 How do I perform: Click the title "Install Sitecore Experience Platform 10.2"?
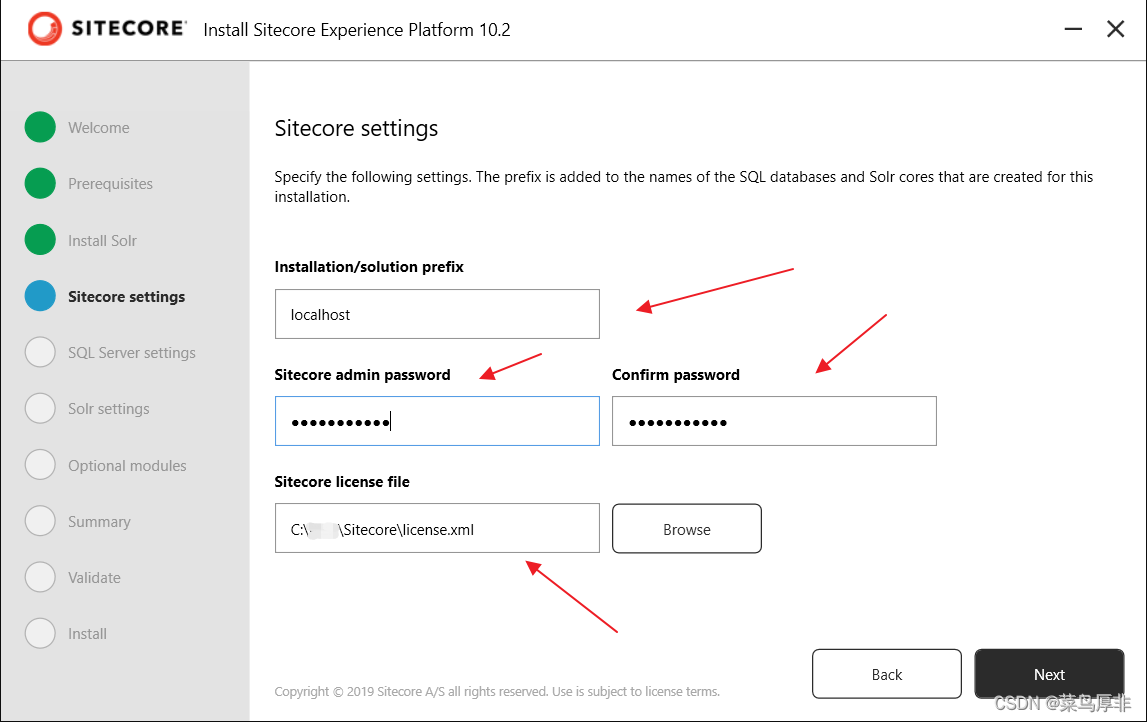coord(357,30)
